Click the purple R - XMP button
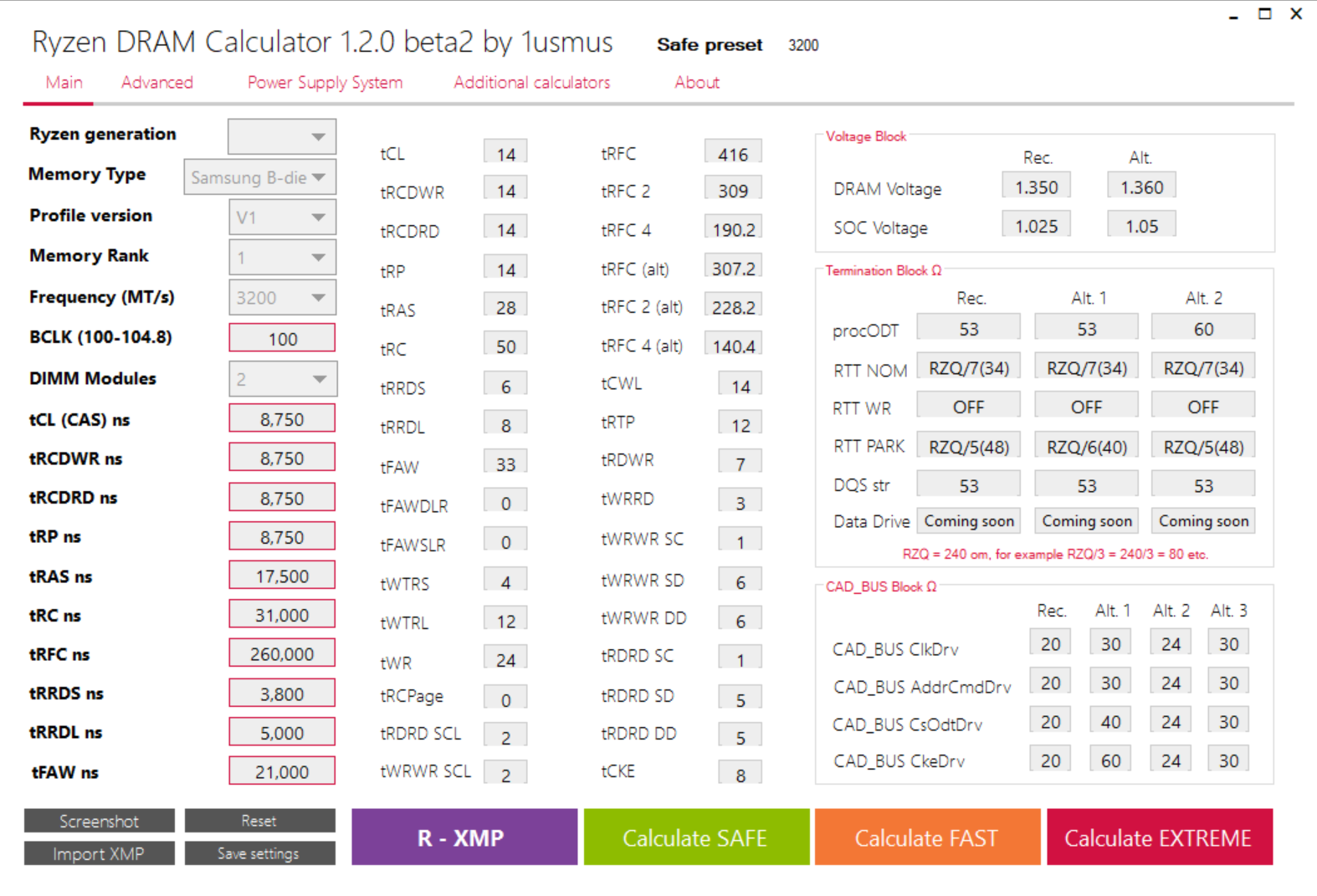 pos(464,837)
